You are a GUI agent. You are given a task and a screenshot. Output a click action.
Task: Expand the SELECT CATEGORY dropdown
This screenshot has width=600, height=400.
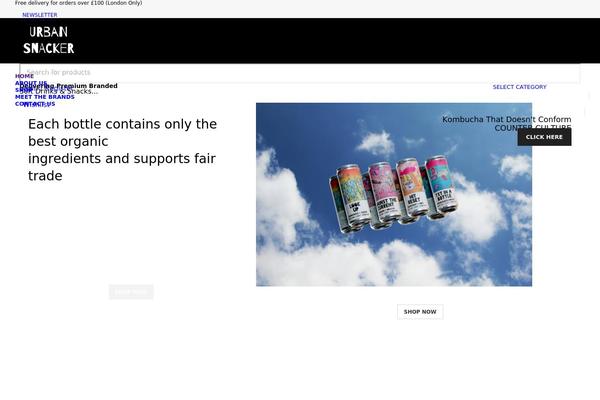tap(519, 87)
